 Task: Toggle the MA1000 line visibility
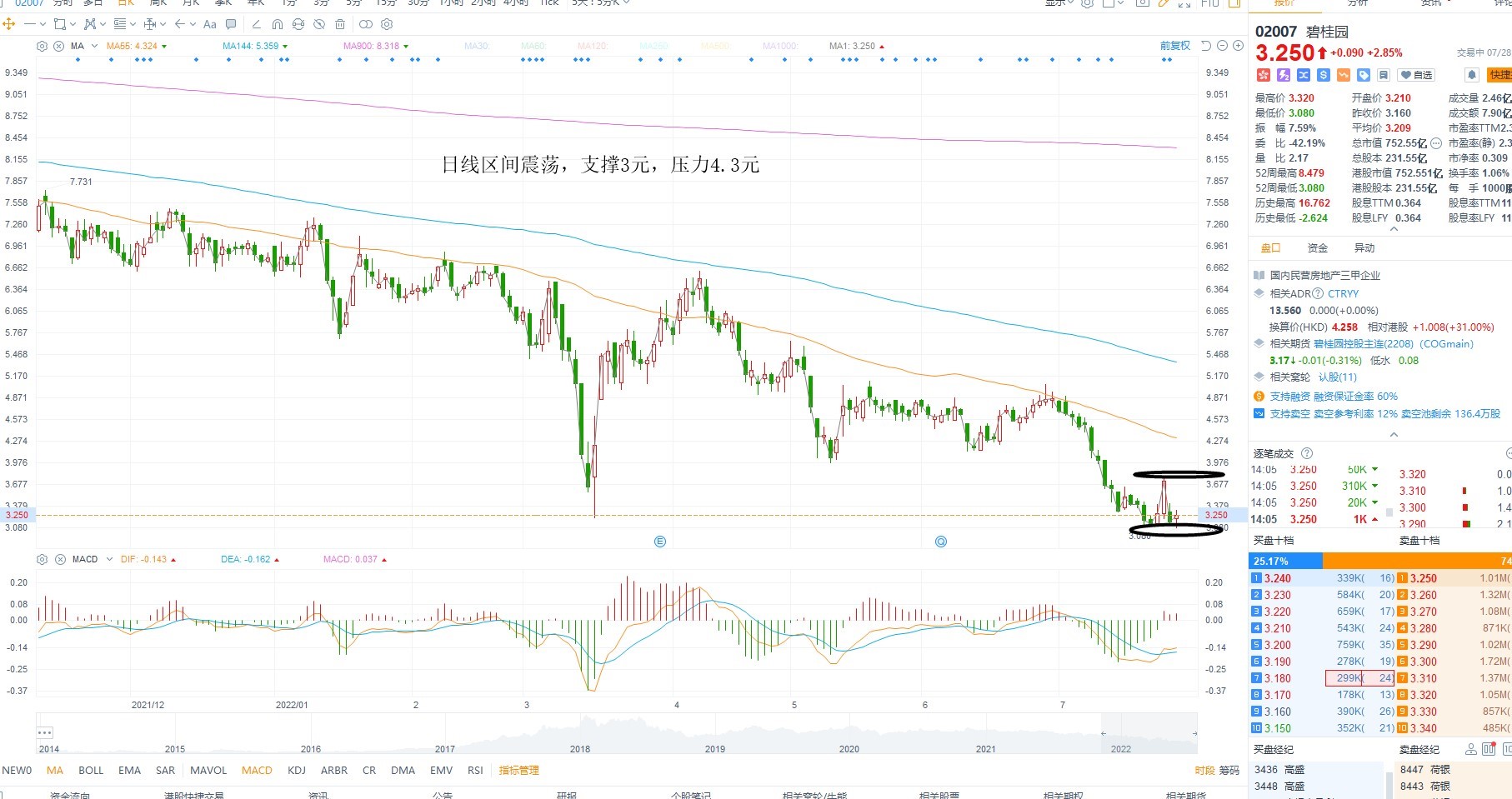coord(780,46)
